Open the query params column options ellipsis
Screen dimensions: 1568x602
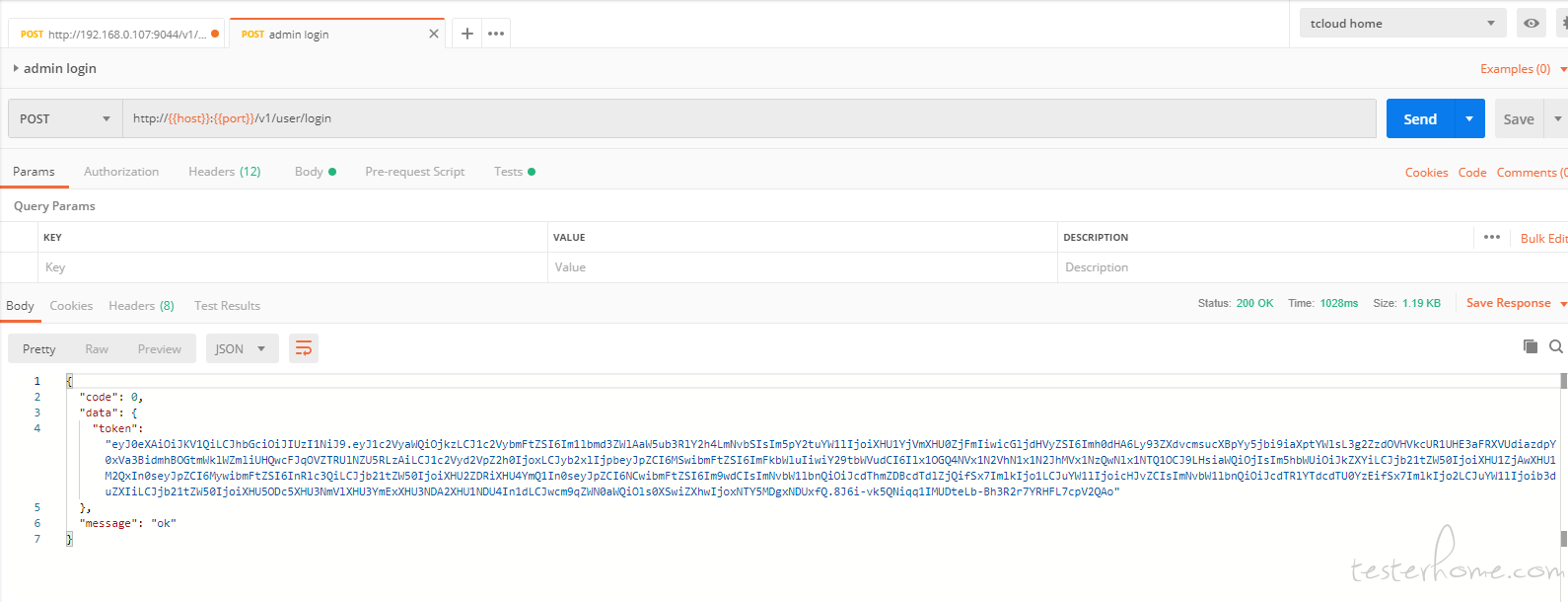pos(1491,237)
